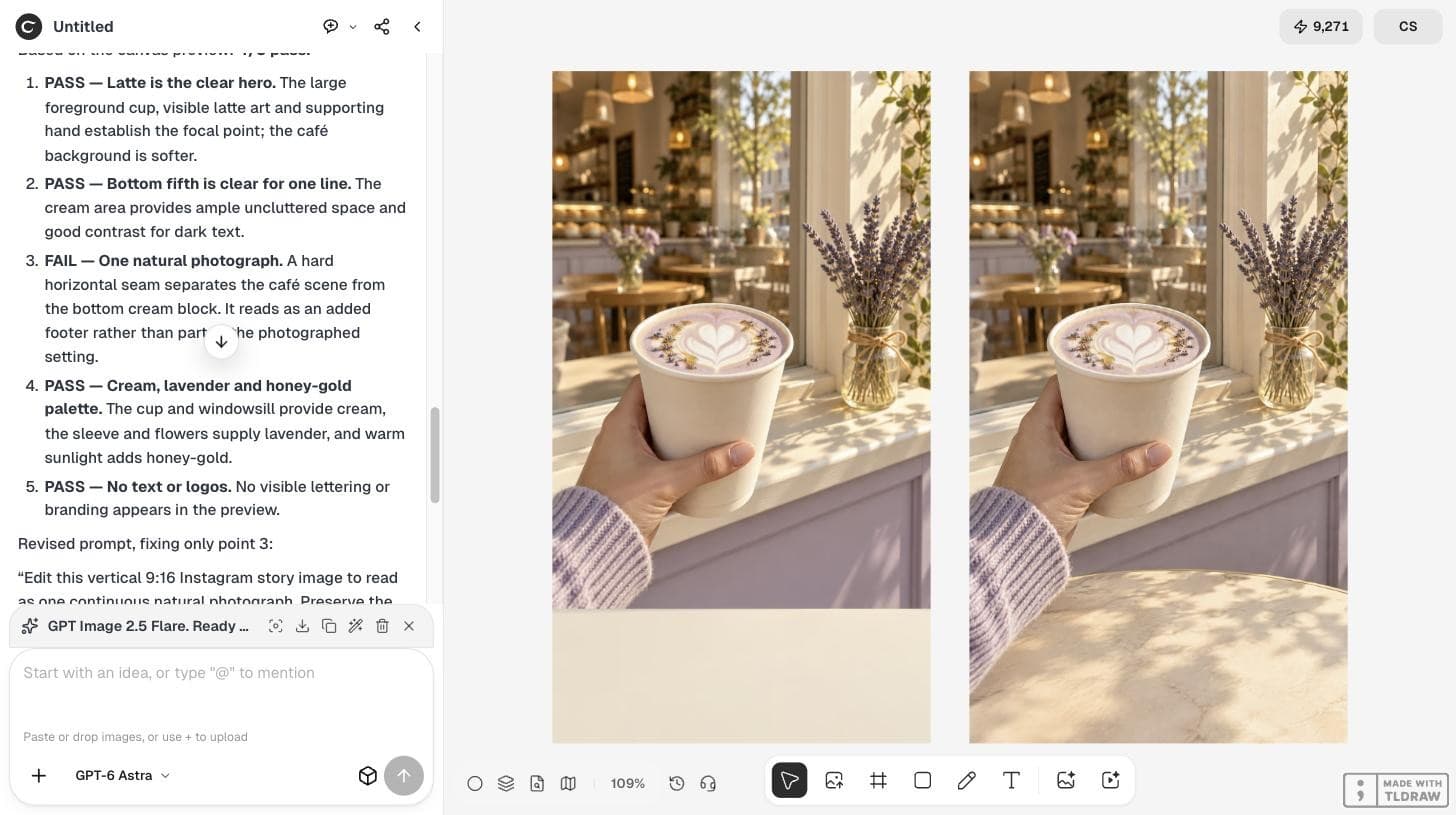Click the circle icon in bottom-left canvas bar

point(475,784)
